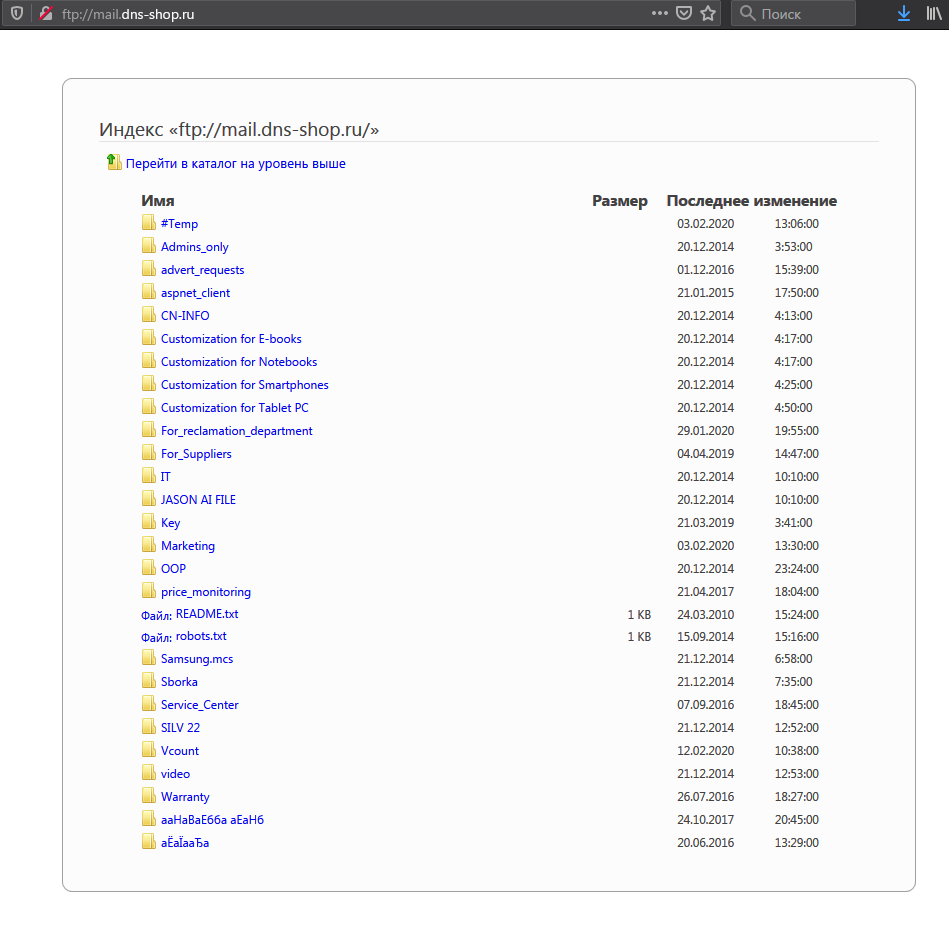Open the Library icon in toolbar

(934, 13)
